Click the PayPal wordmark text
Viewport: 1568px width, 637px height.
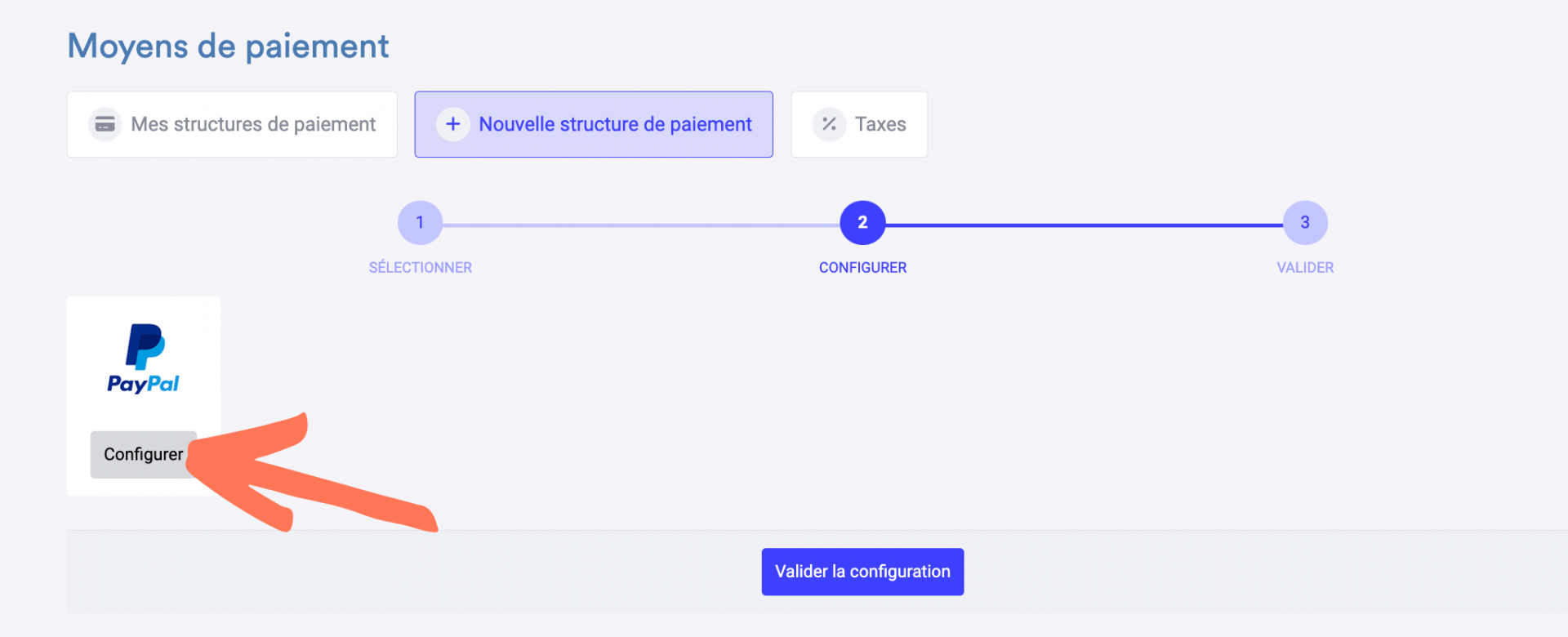pos(143,384)
